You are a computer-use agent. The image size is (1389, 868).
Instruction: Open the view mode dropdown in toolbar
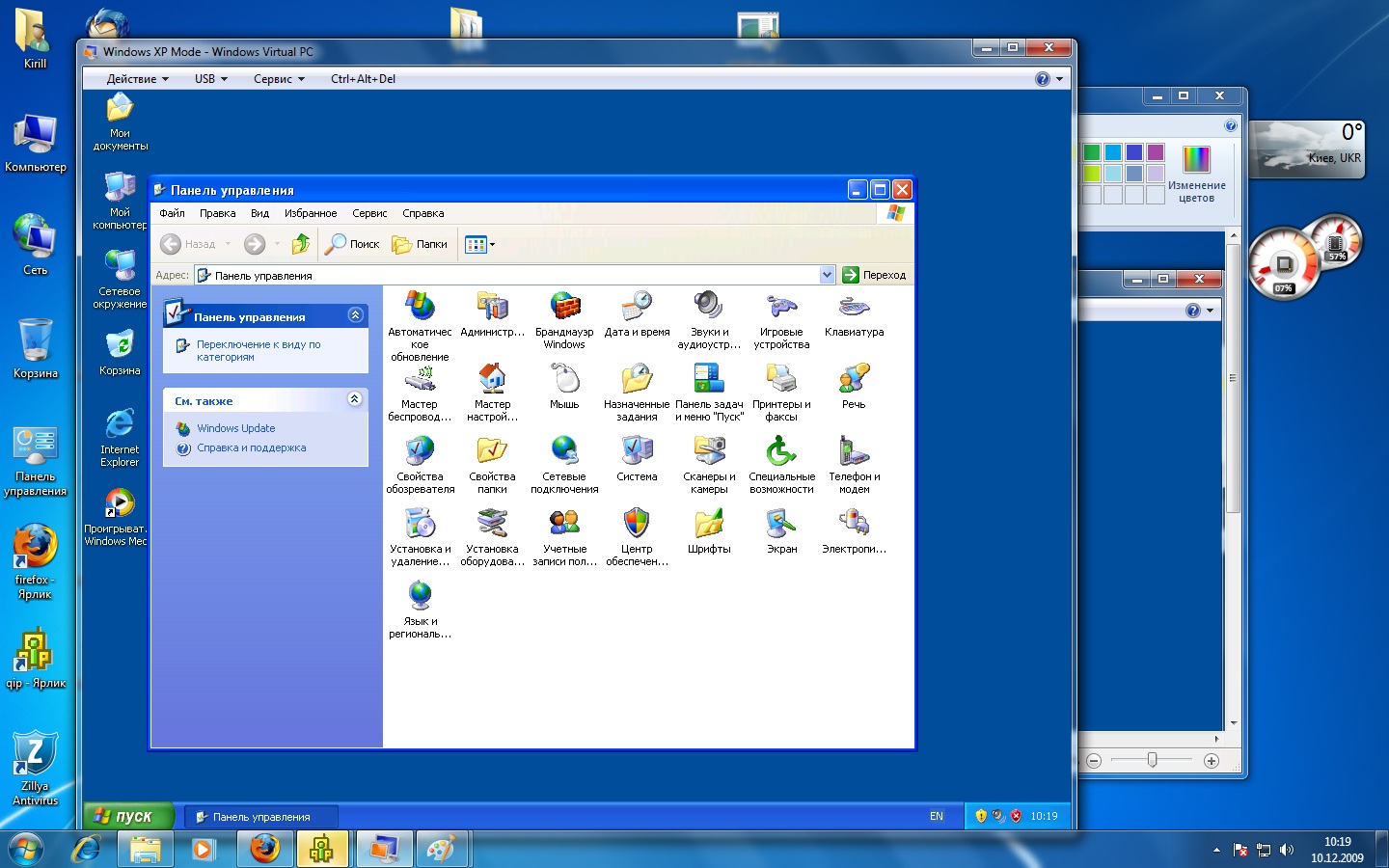(x=479, y=244)
